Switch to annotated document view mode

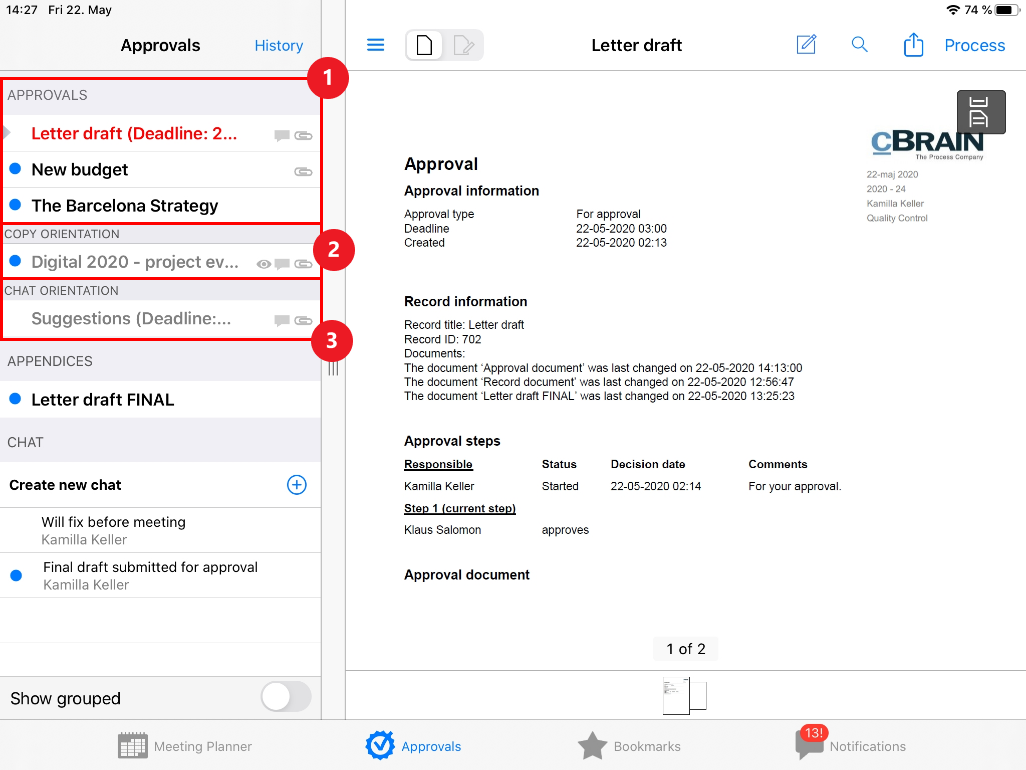[463, 45]
